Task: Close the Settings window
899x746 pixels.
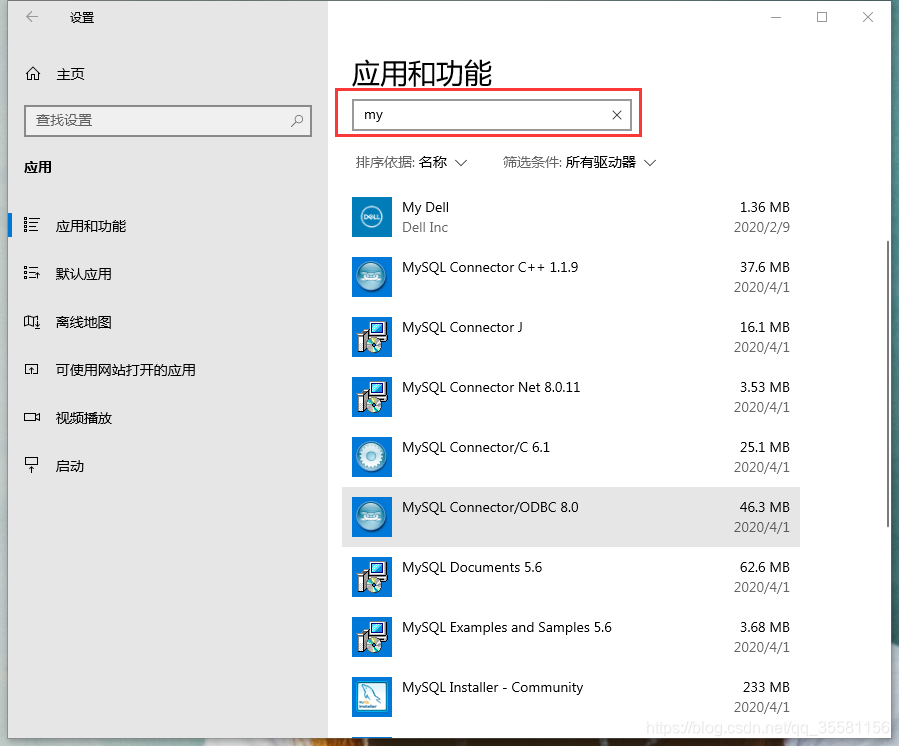Action: pyautogui.click(x=867, y=17)
